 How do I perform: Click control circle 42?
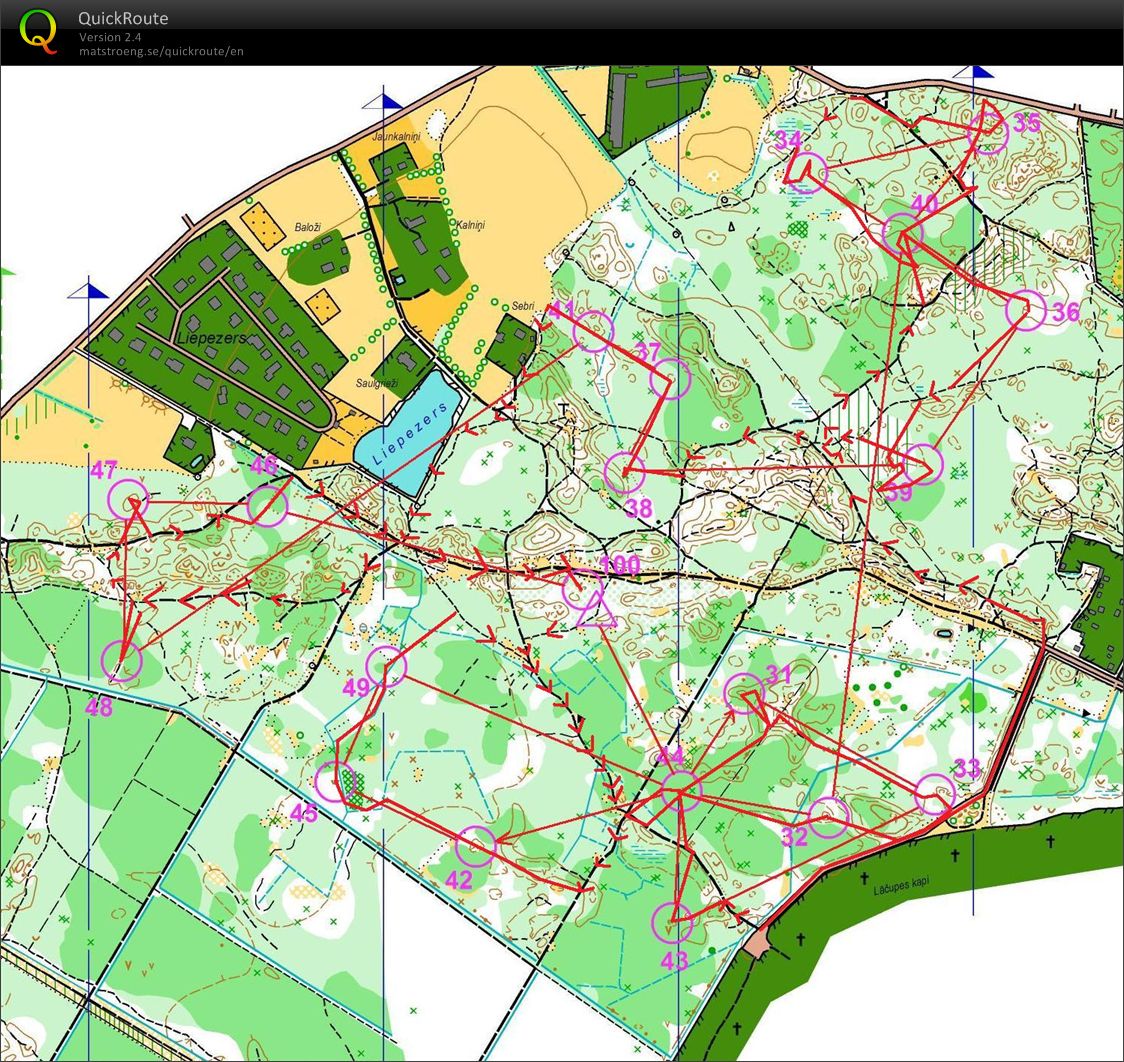pyautogui.click(x=476, y=846)
